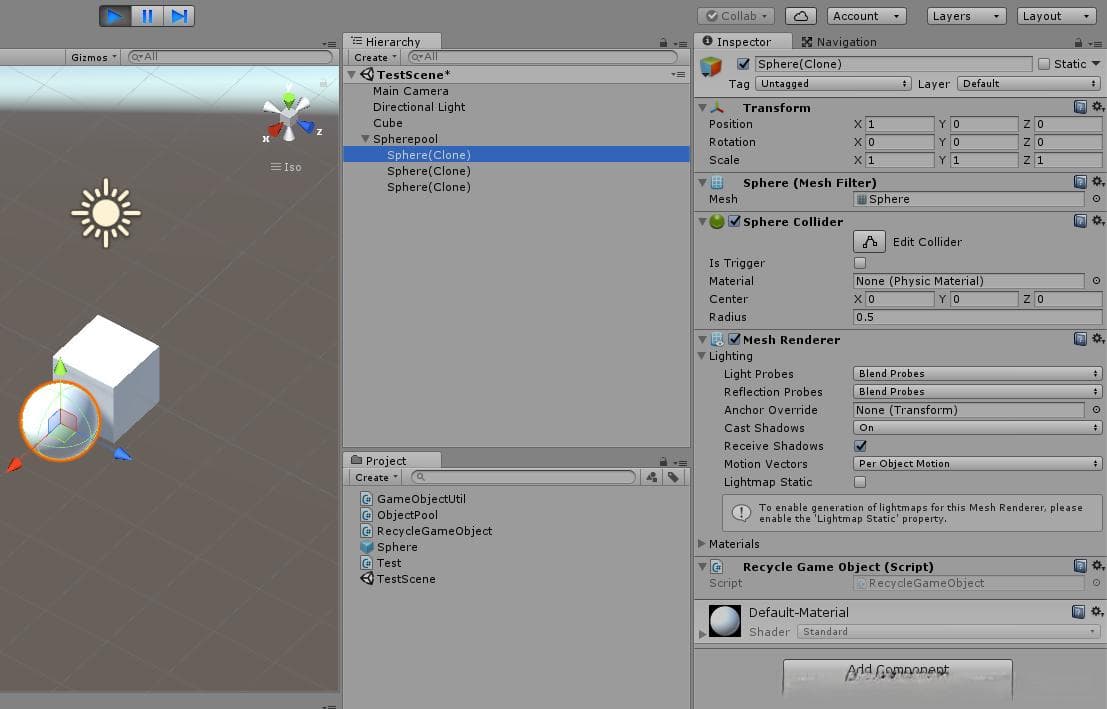Click the Sphere(Clone) name field
The image size is (1107, 709).
pyautogui.click(x=893, y=64)
